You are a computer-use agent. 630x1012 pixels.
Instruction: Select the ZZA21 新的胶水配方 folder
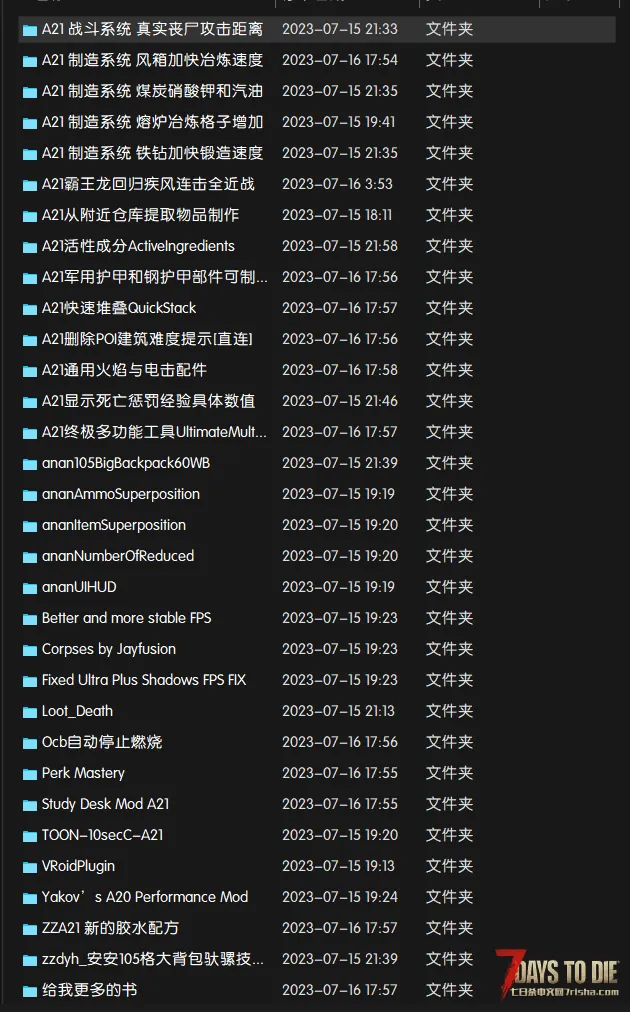110,927
